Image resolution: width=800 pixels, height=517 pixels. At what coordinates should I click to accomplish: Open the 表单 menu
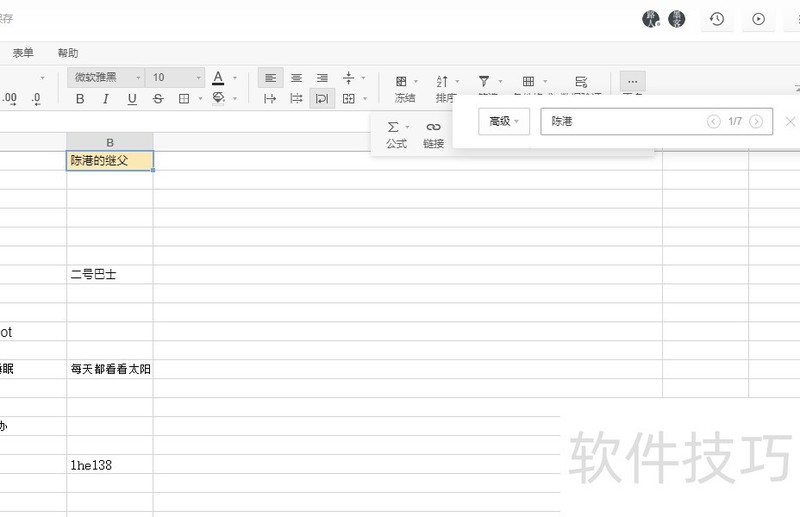pos(23,53)
